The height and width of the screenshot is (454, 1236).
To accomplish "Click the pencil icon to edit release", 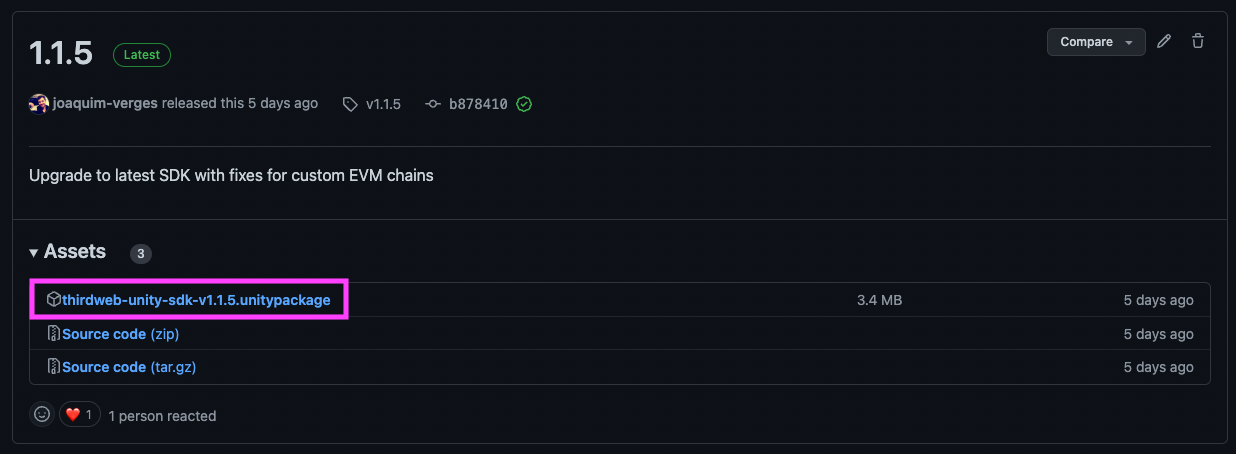I will (1163, 42).
